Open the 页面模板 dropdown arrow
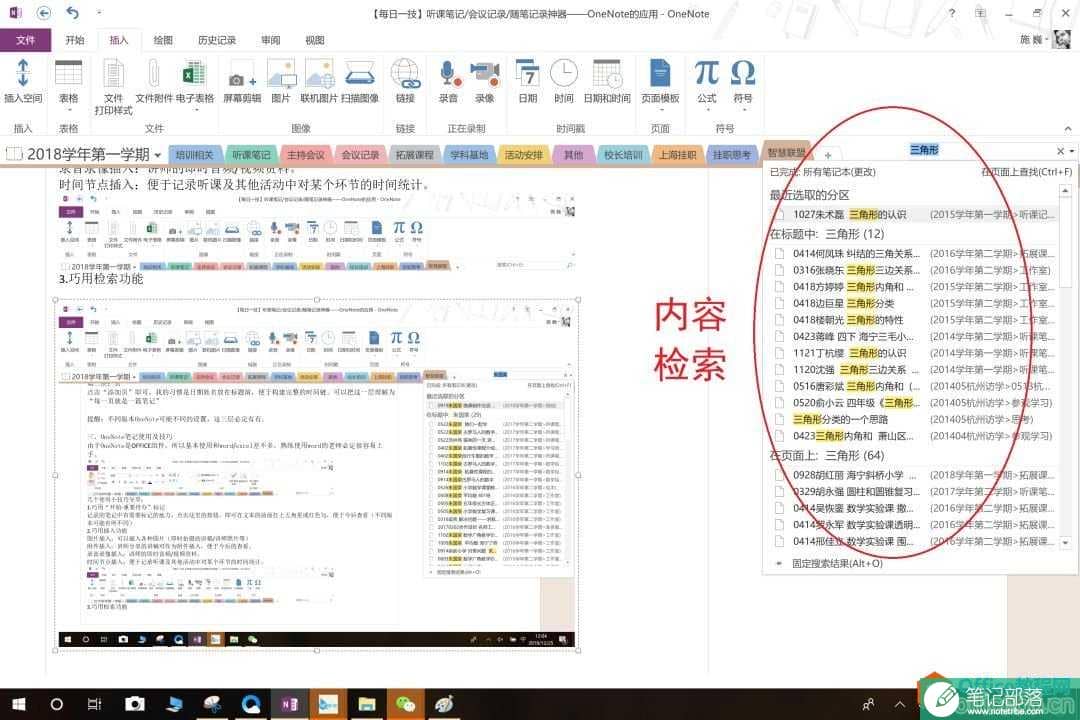The image size is (1080, 720). click(660, 110)
